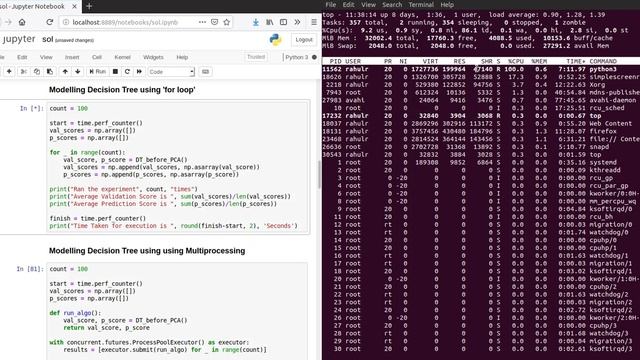Open the Jupyter Kernel menu
The height and width of the screenshot is (360, 640).
(122, 57)
